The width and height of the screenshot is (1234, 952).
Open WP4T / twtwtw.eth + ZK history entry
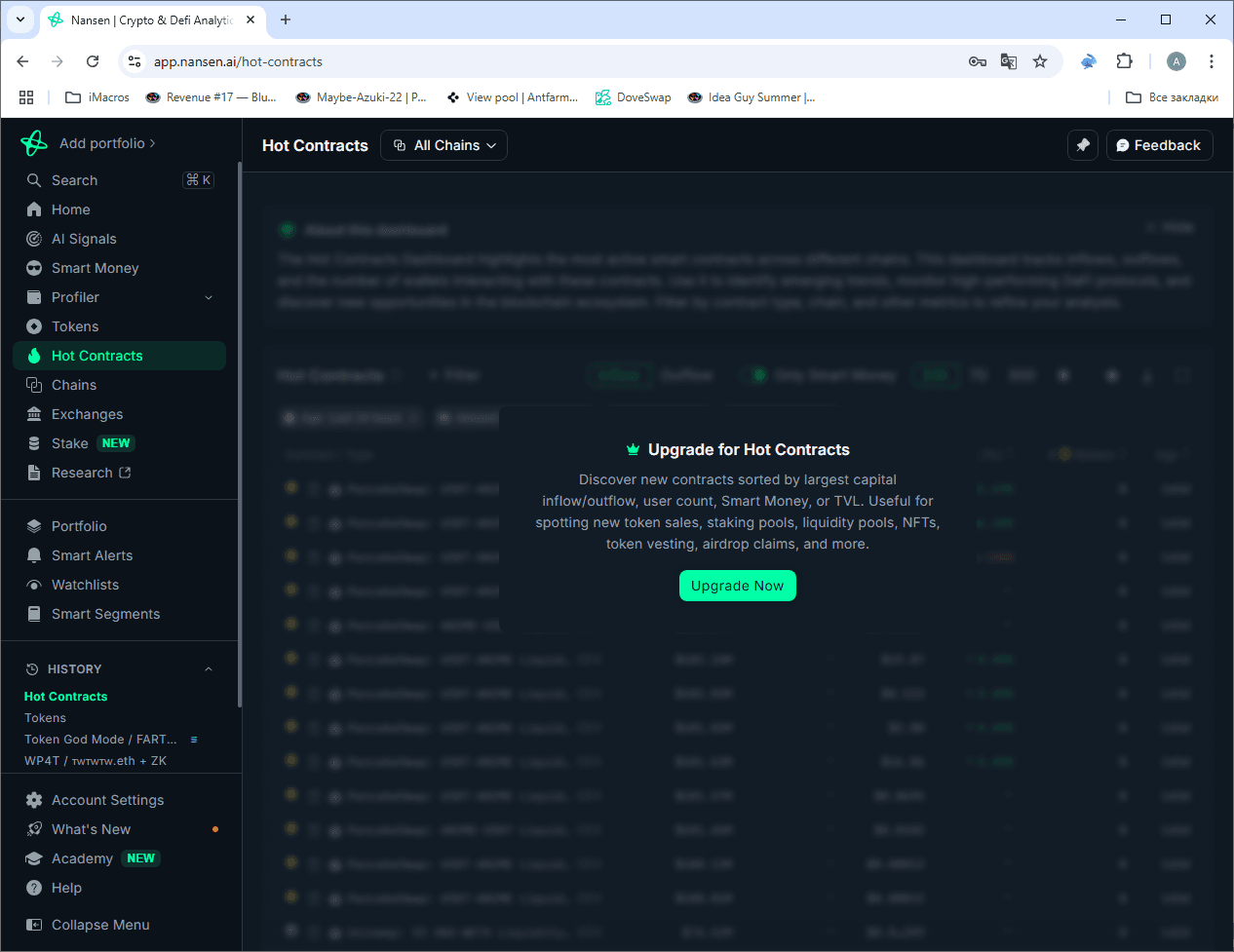pyautogui.click(x=96, y=761)
